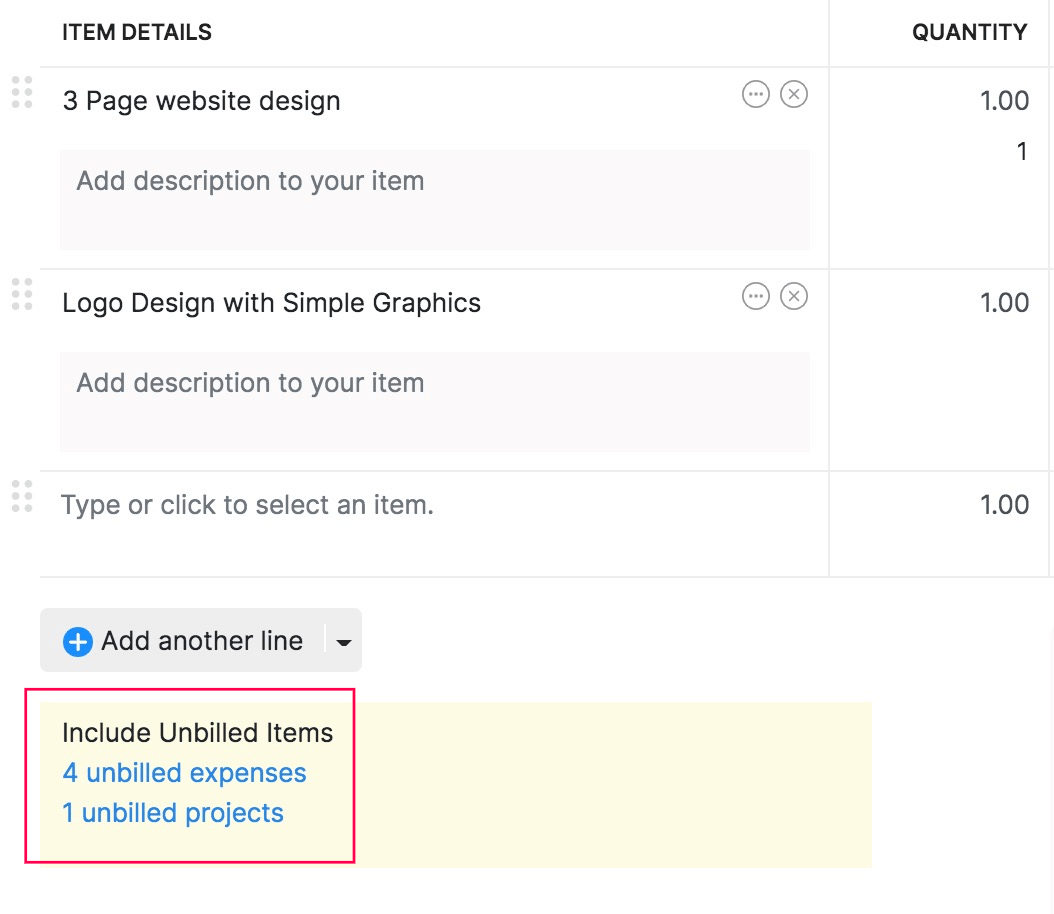Click description field under 3 Page website design
The width and height of the screenshot is (1054, 914).
click(x=435, y=200)
